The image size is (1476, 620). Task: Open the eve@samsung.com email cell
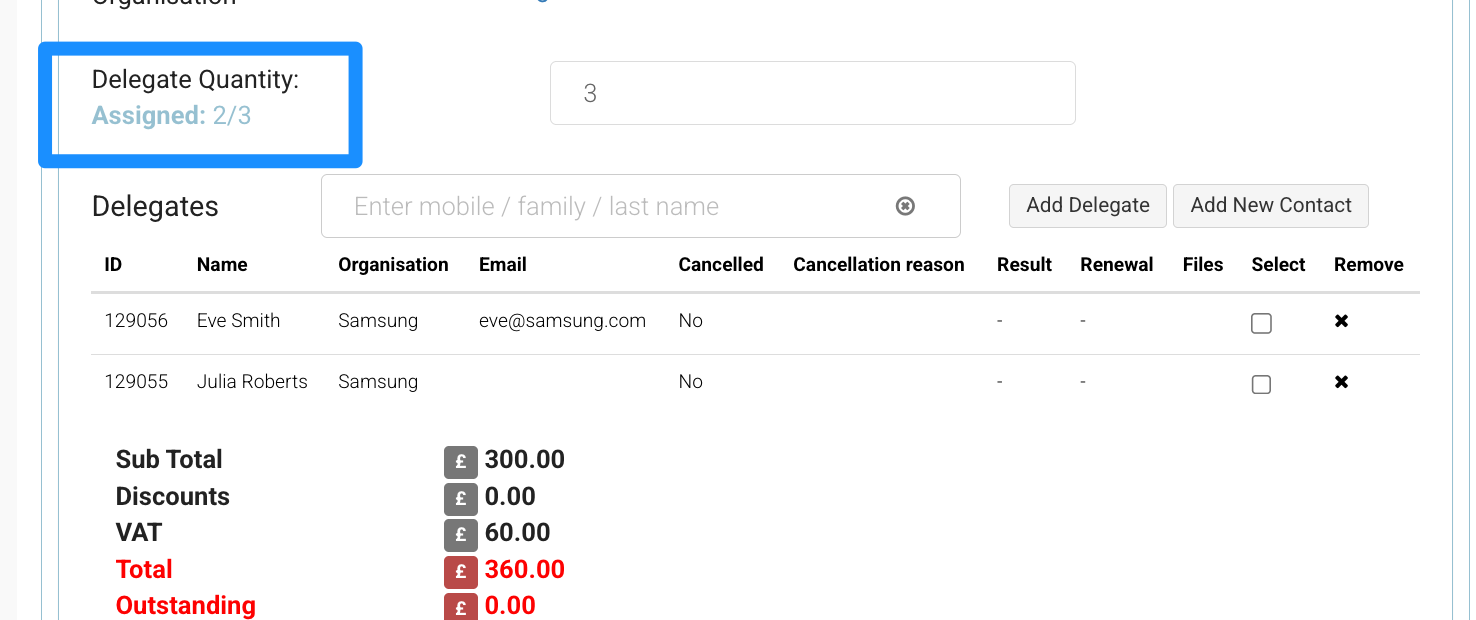pyautogui.click(x=562, y=321)
